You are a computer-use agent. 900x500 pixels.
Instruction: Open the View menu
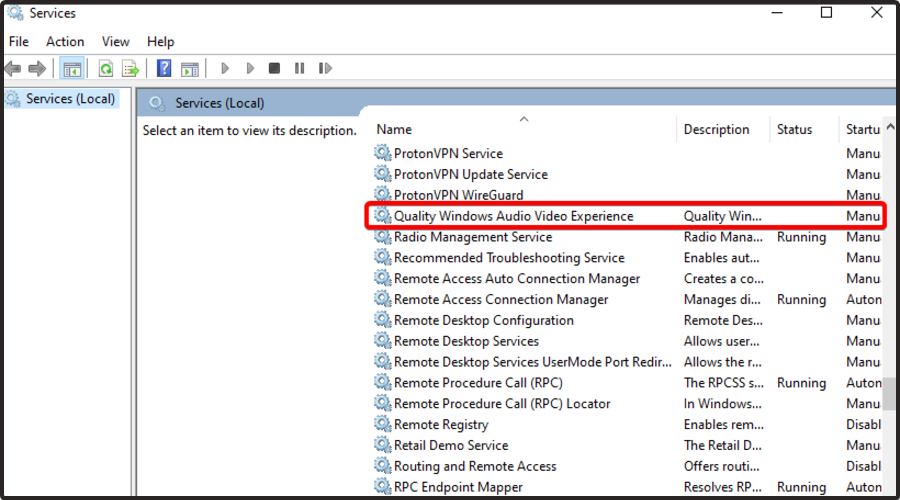(115, 42)
